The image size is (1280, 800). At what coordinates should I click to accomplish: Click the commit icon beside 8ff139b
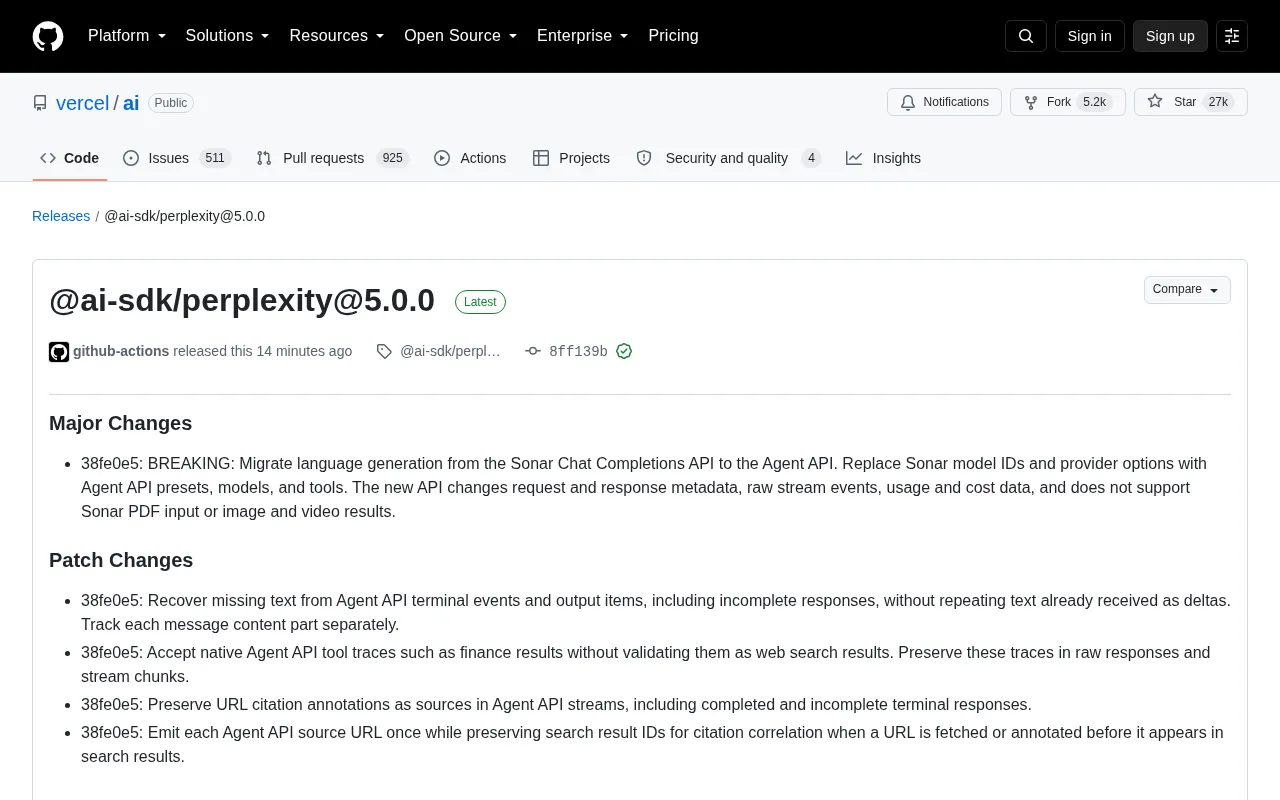[533, 351]
